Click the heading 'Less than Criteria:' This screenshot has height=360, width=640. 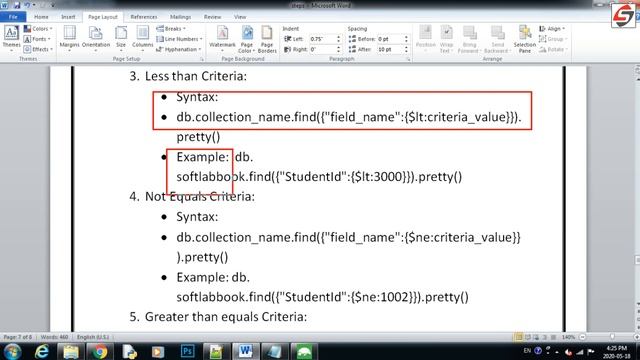click(196, 76)
